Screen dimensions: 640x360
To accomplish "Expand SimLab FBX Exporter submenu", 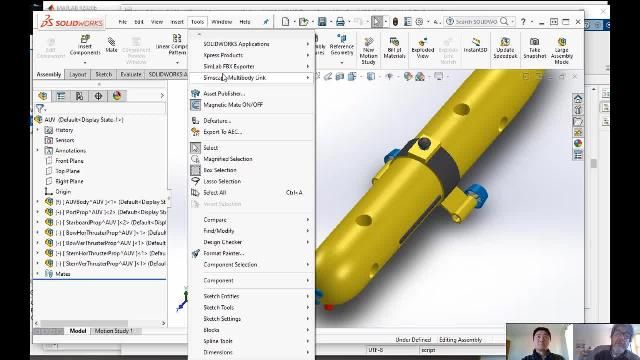I will pos(252,66).
